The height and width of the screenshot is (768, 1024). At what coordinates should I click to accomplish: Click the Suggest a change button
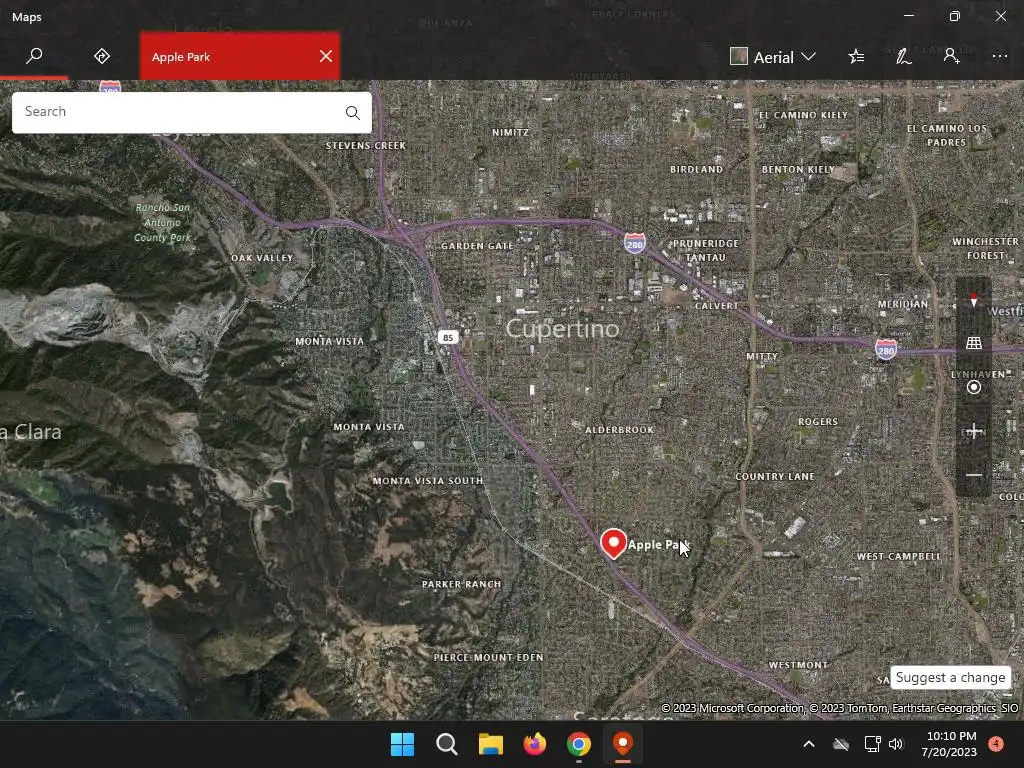(x=950, y=677)
